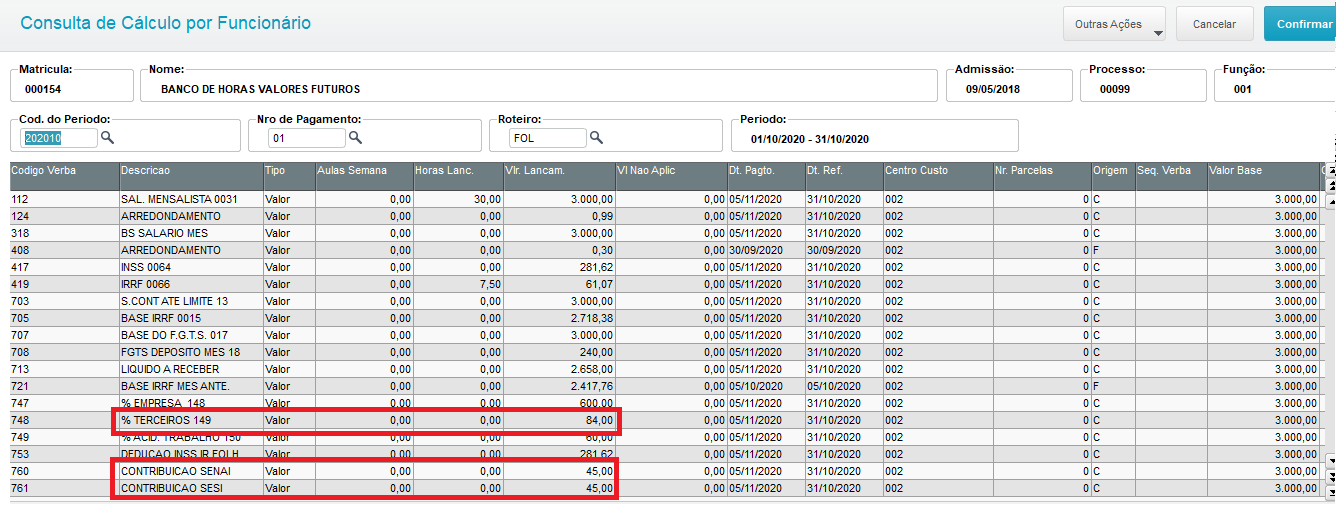Click the Consulta de Cálculo por Funcionário title

[x=166, y=23]
